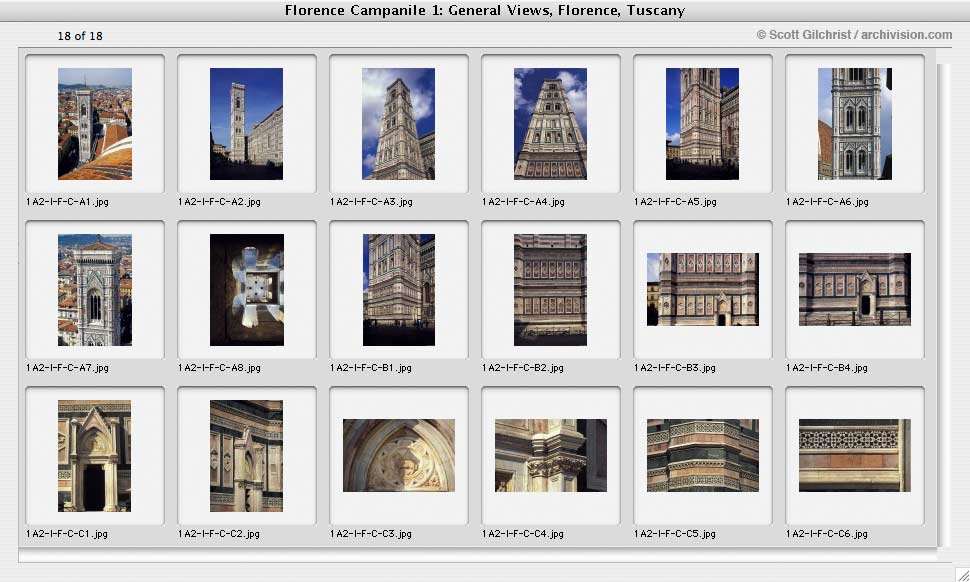Click the vertical scrollbar beside the thumbnails

(x=942, y=305)
